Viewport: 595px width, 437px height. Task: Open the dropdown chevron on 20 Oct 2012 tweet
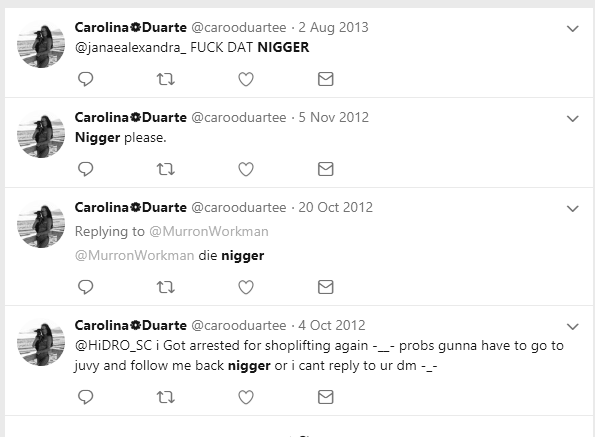pos(573,208)
